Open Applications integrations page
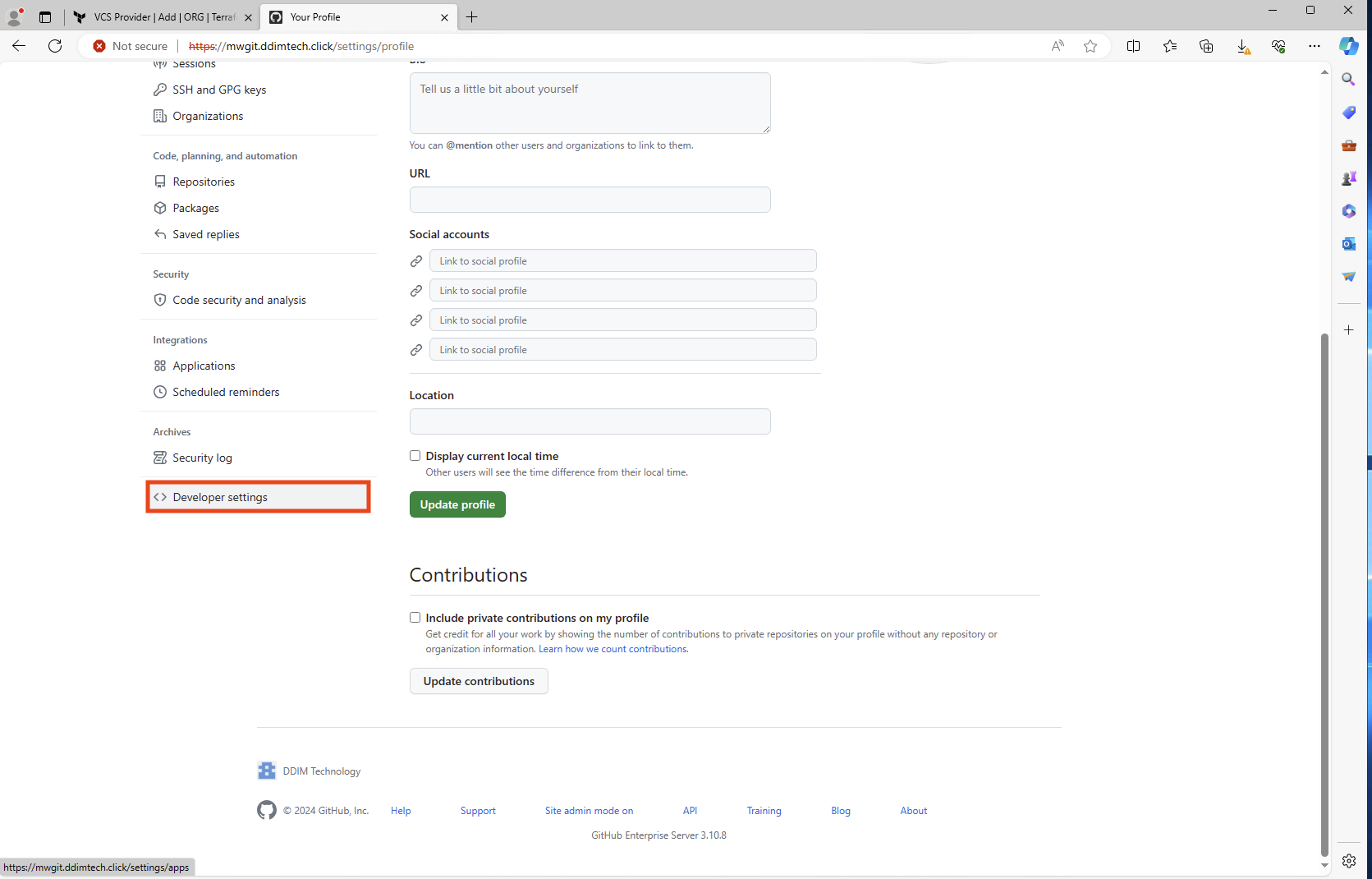 pos(204,366)
